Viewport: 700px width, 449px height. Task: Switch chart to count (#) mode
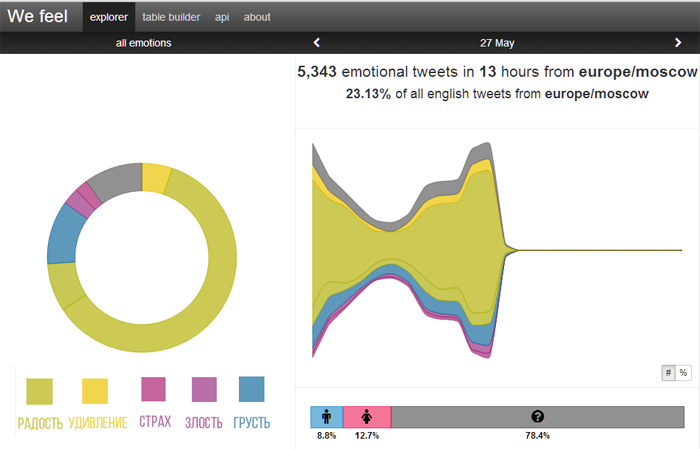(668, 373)
